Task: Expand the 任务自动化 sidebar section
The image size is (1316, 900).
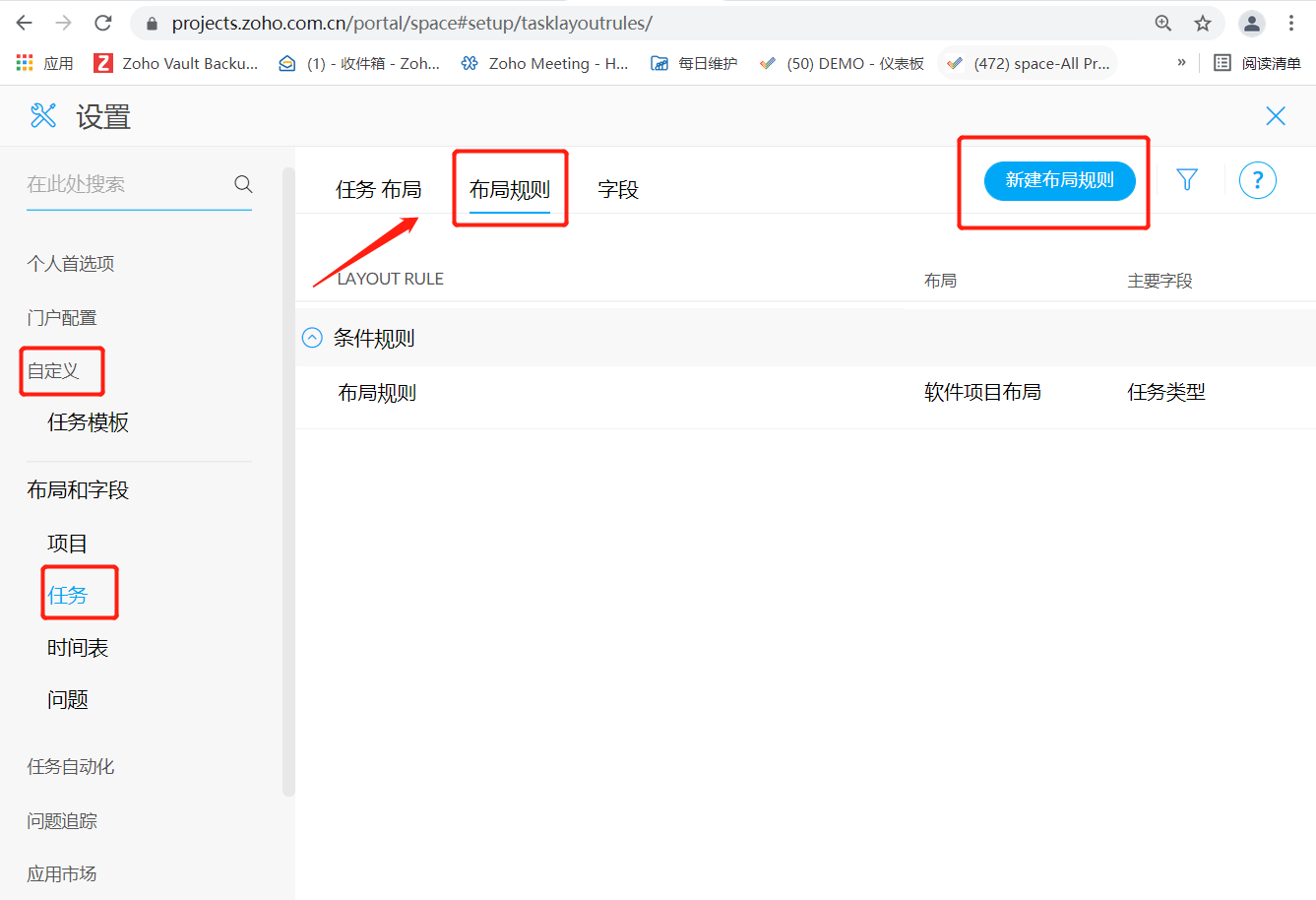Action: (71, 766)
